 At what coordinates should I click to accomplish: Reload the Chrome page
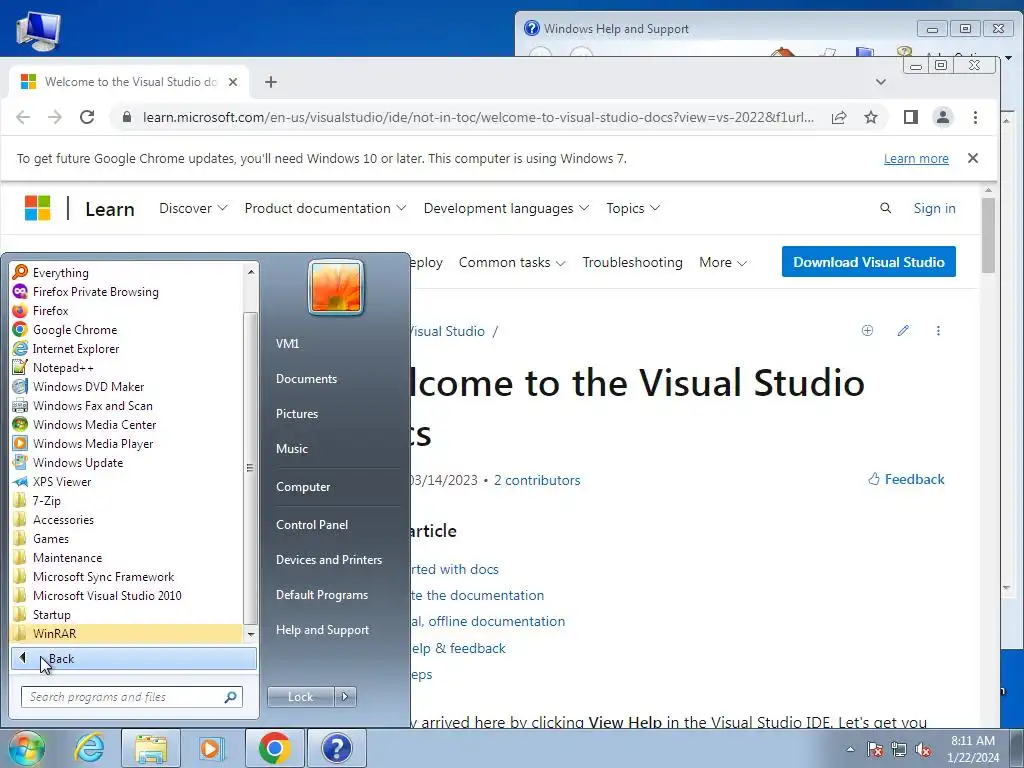click(x=87, y=117)
